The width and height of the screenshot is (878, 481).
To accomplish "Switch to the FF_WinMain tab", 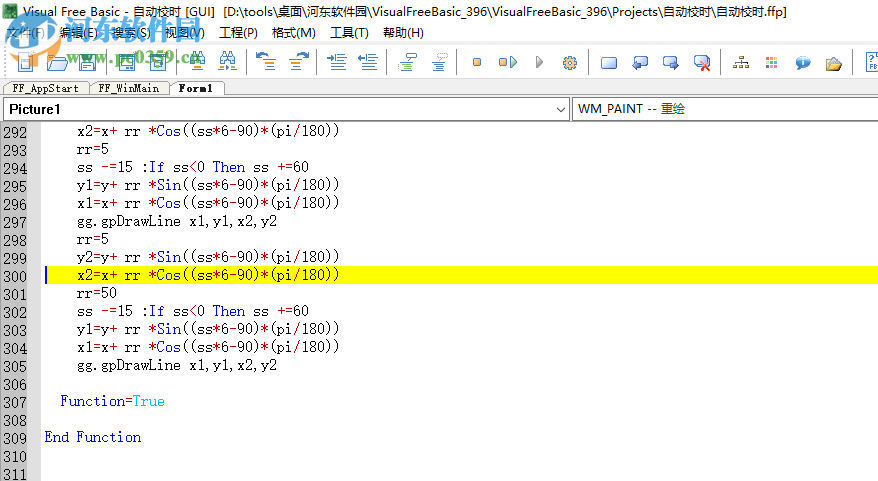I will tap(129, 88).
